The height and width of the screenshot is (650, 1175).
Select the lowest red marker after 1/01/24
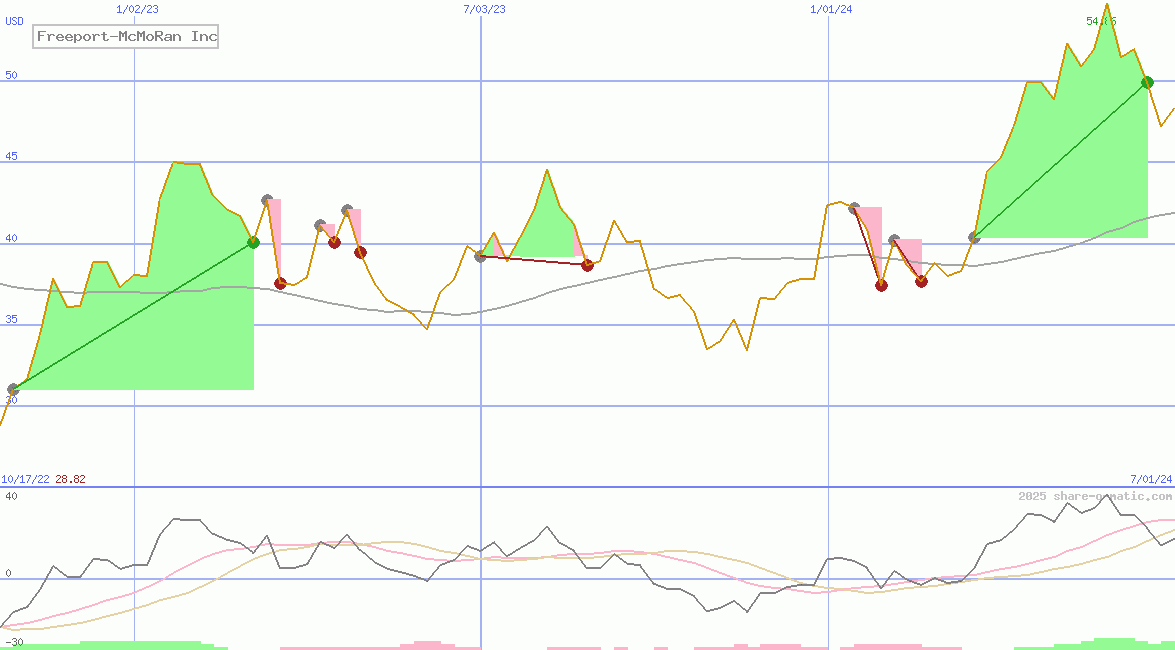(881, 285)
